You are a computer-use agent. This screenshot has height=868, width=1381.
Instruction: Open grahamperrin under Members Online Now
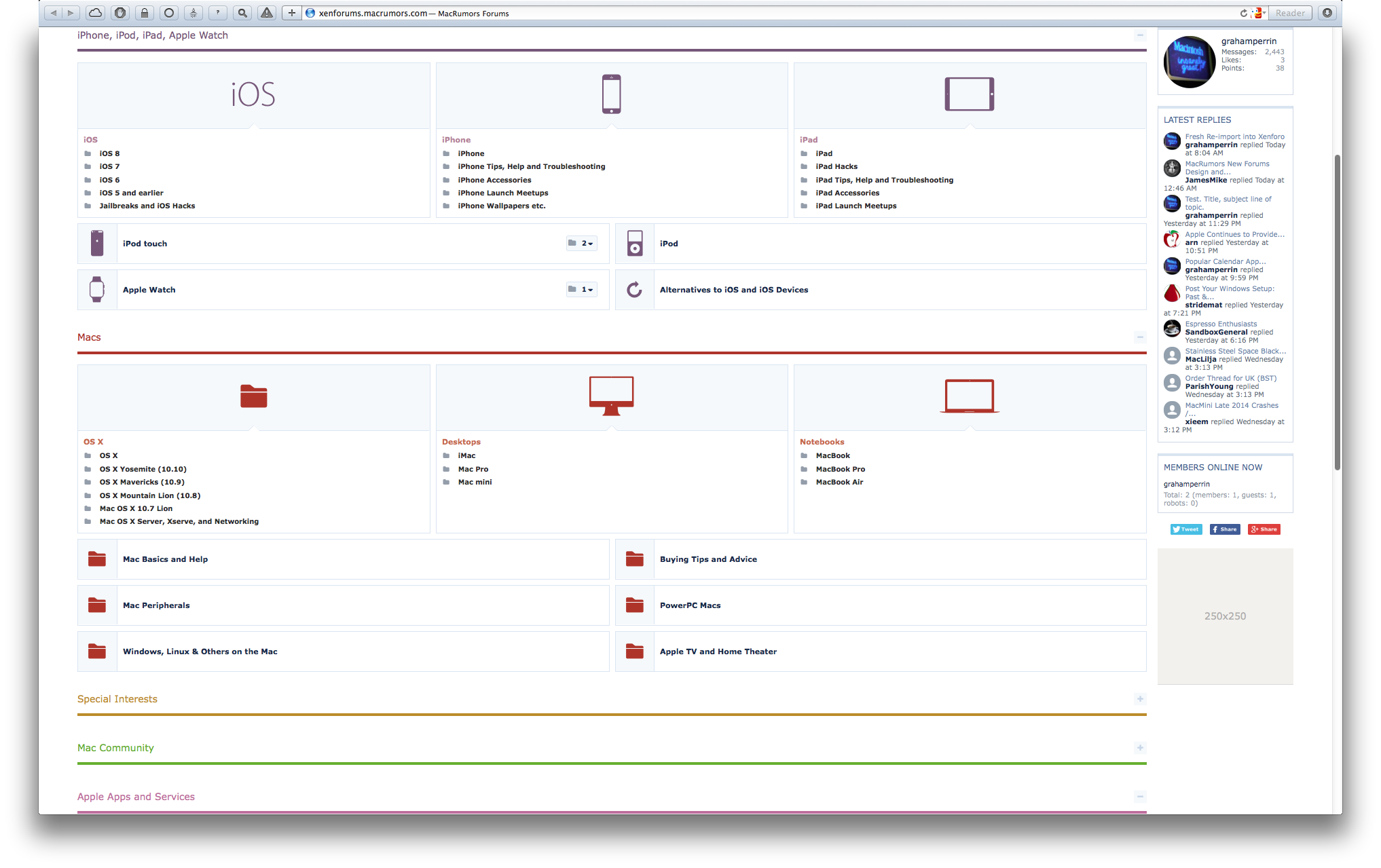pos(1186,484)
